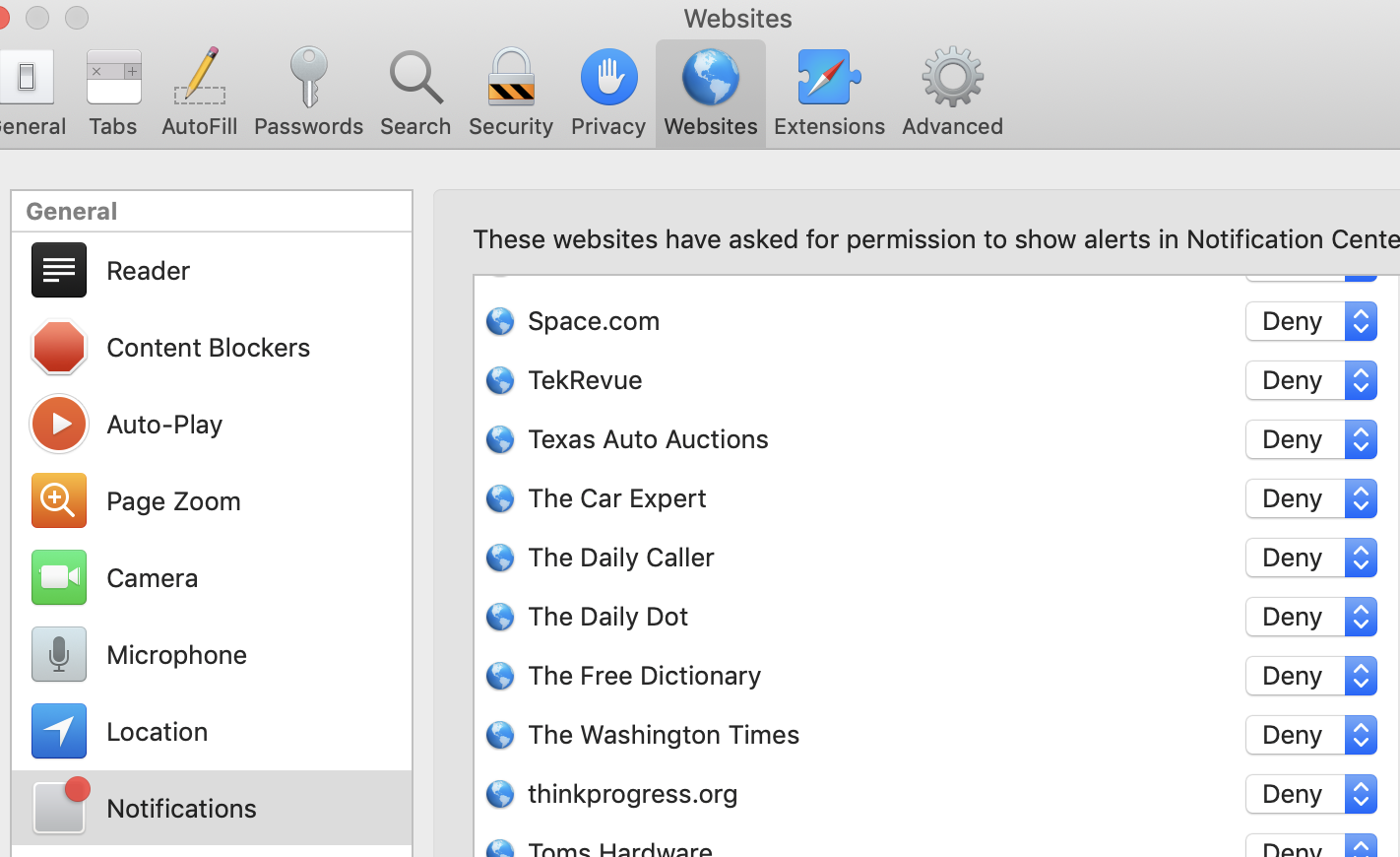The height and width of the screenshot is (857, 1400).
Task: Open the Deny dropdown for The Free Dictionary
Action: tap(1311, 676)
